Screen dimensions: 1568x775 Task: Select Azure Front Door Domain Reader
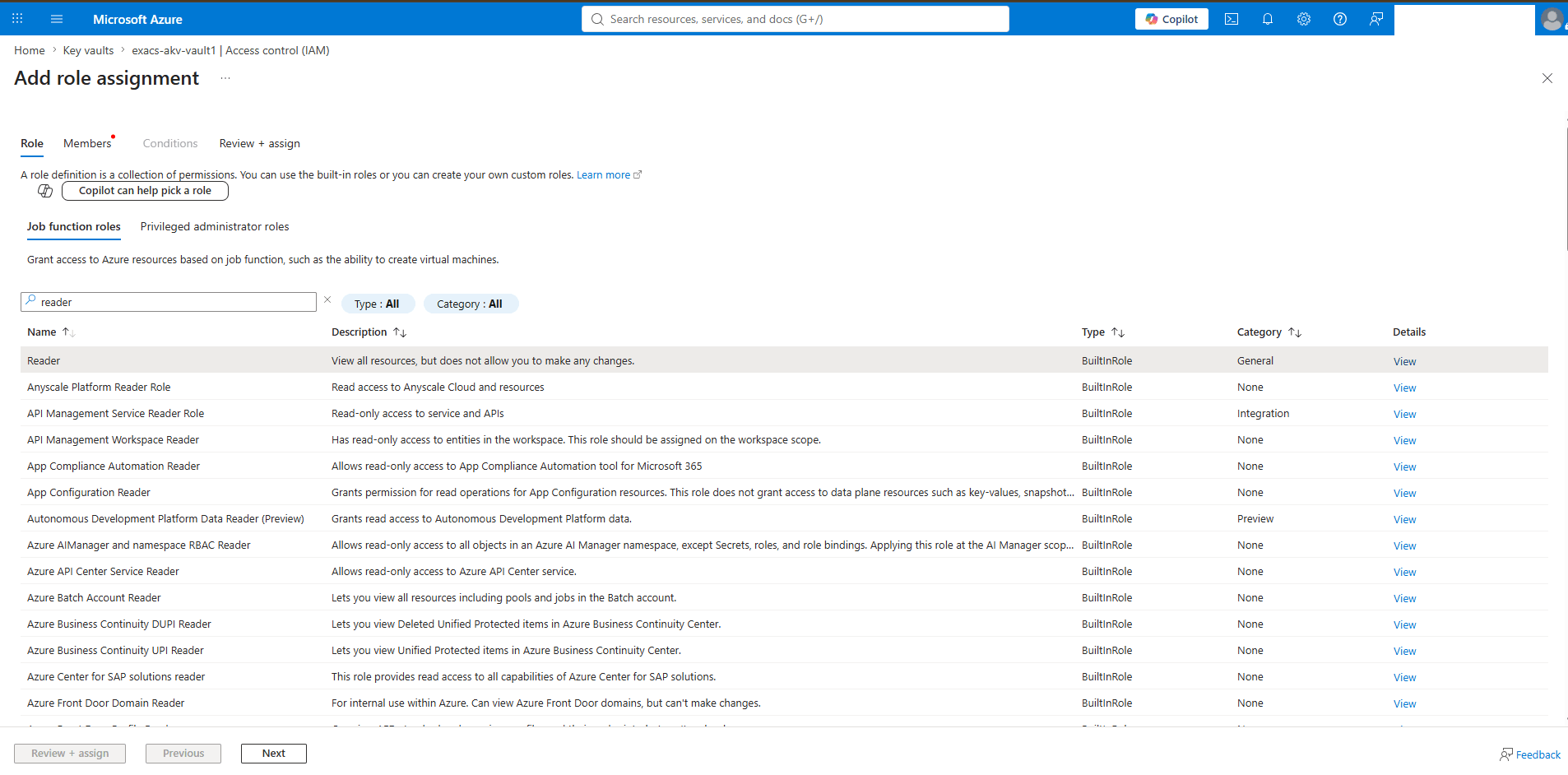click(784, 703)
